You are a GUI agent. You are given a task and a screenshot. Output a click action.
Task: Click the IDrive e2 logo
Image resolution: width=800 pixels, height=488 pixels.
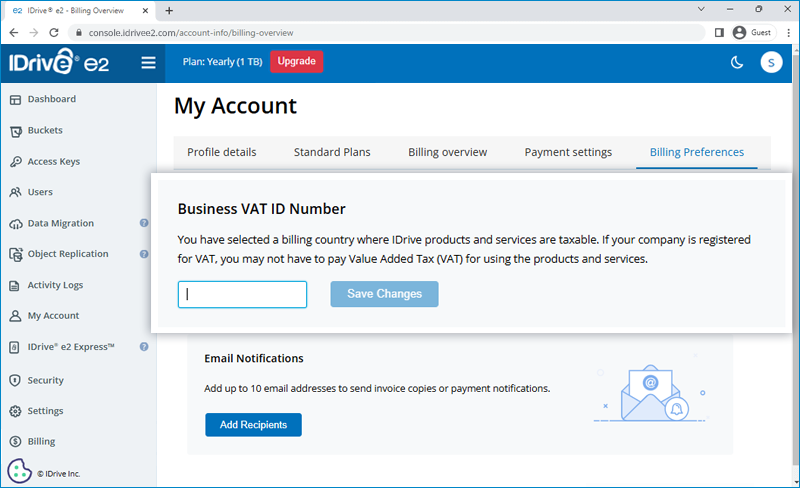(59, 62)
